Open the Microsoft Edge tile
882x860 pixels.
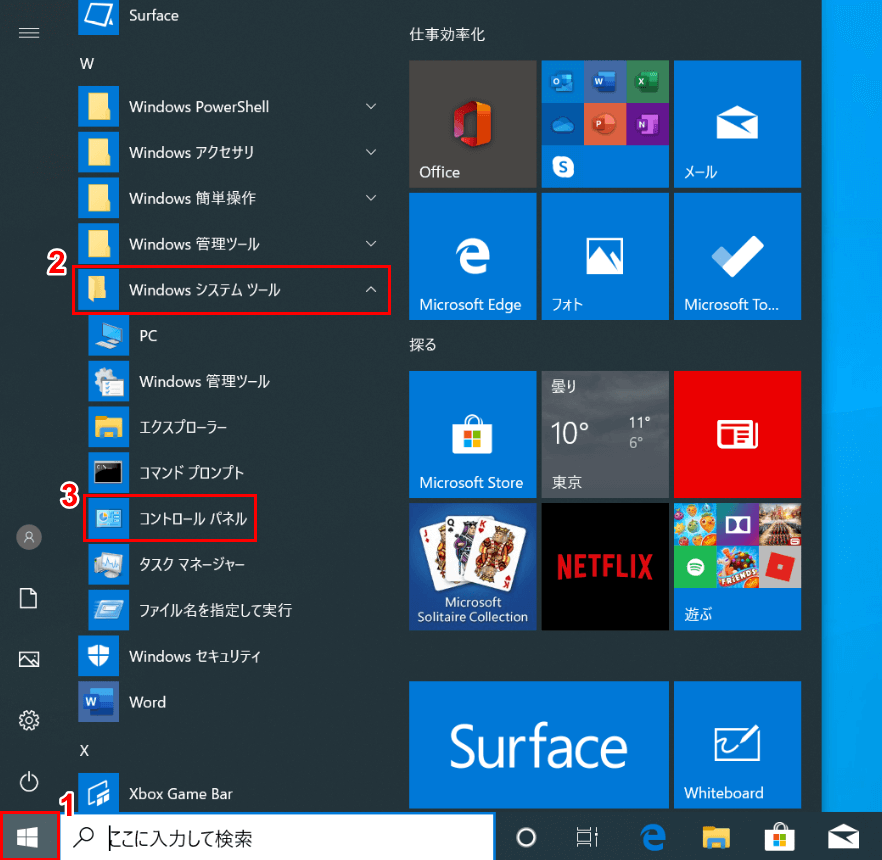(x=472, y=257)
